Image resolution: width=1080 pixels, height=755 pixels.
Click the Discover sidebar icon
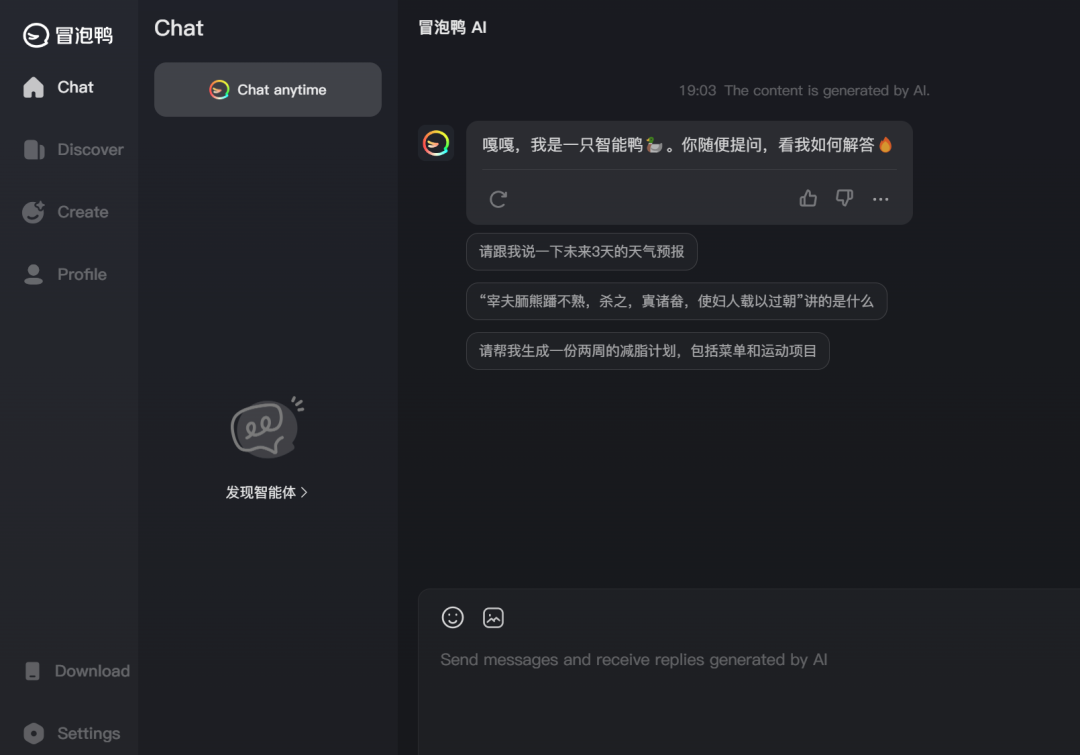coord(34,149)
